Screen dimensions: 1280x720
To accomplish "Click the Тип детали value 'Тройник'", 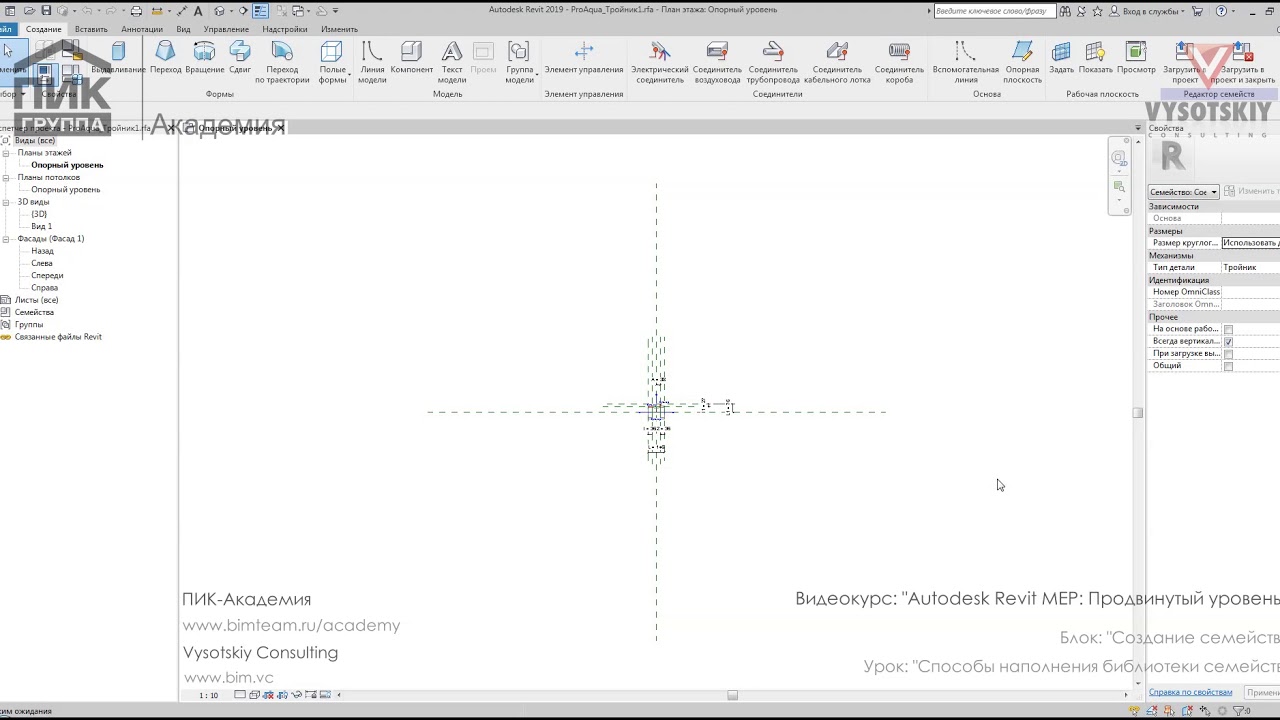I will 1250,267.
